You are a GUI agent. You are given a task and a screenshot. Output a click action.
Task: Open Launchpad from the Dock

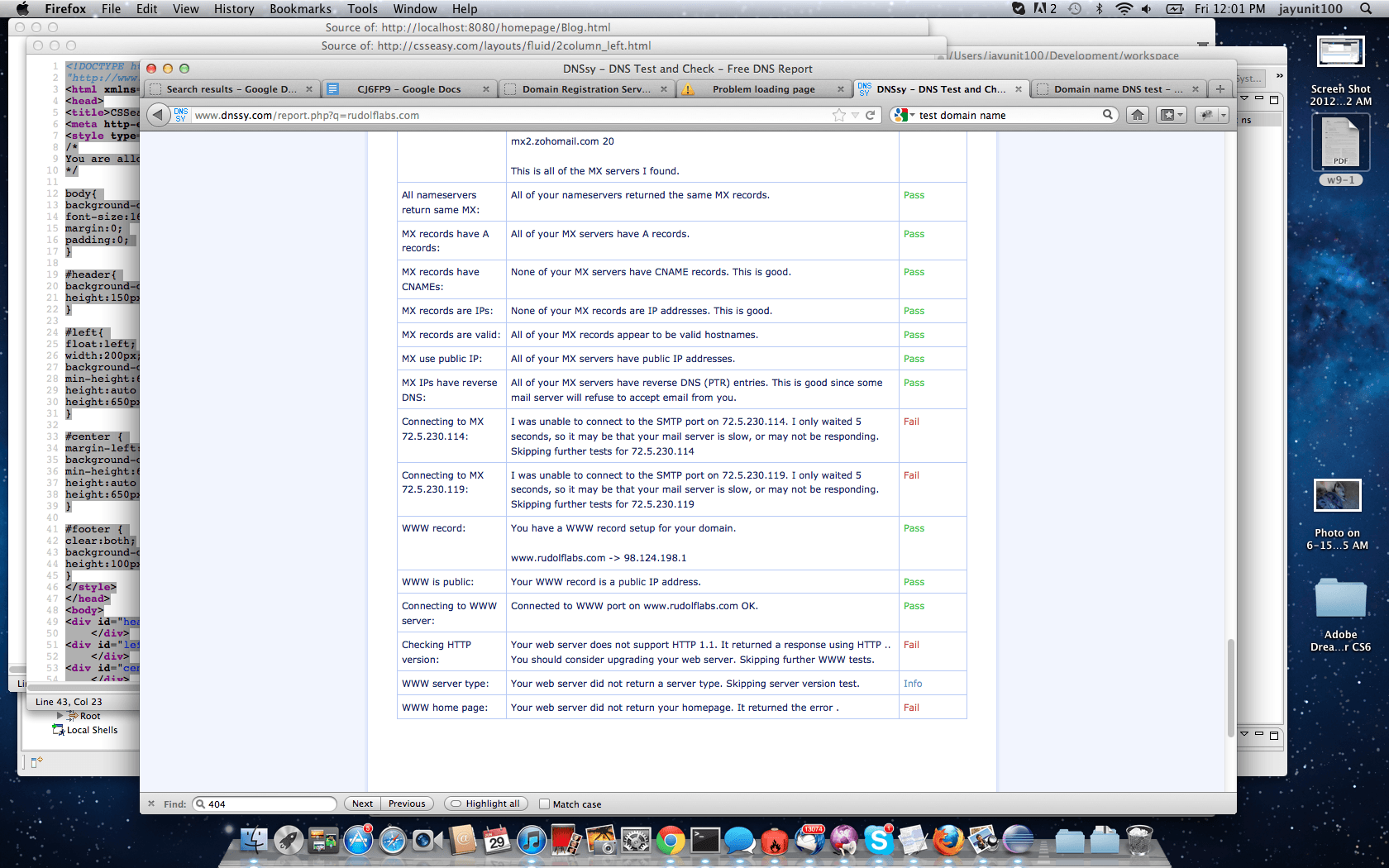289,841
